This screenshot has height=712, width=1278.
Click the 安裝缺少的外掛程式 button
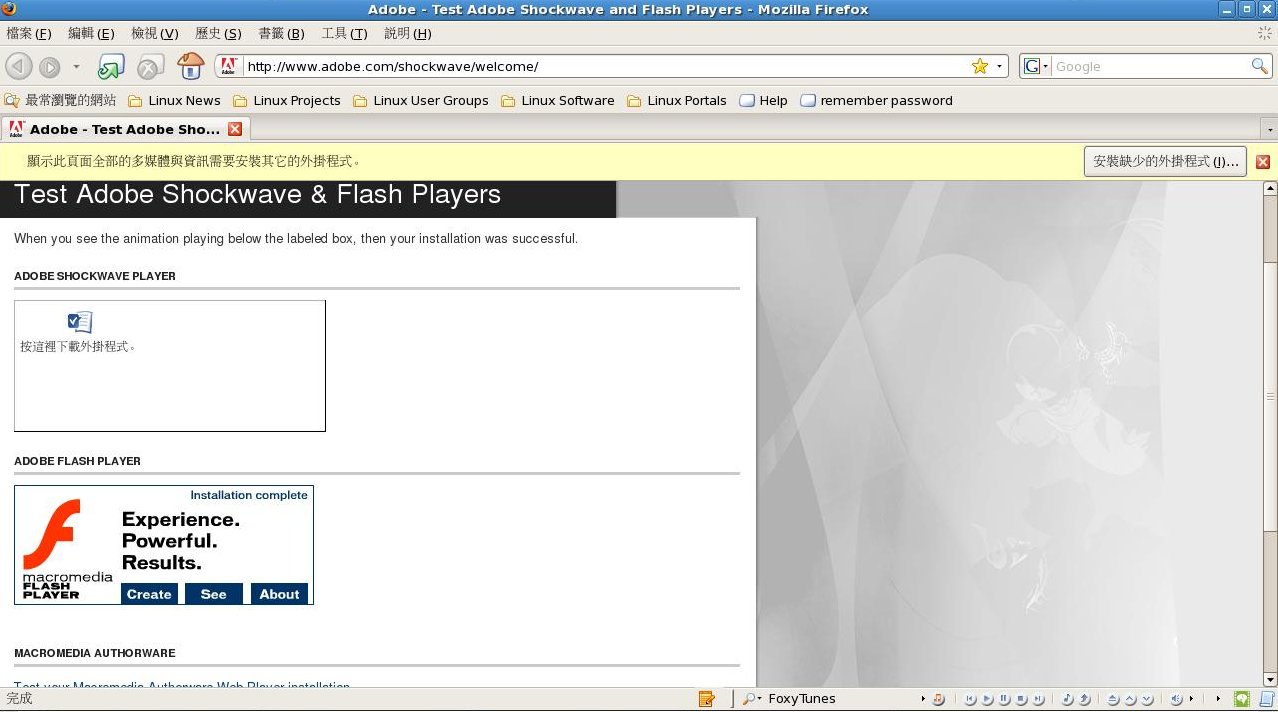coord(1165,161)
